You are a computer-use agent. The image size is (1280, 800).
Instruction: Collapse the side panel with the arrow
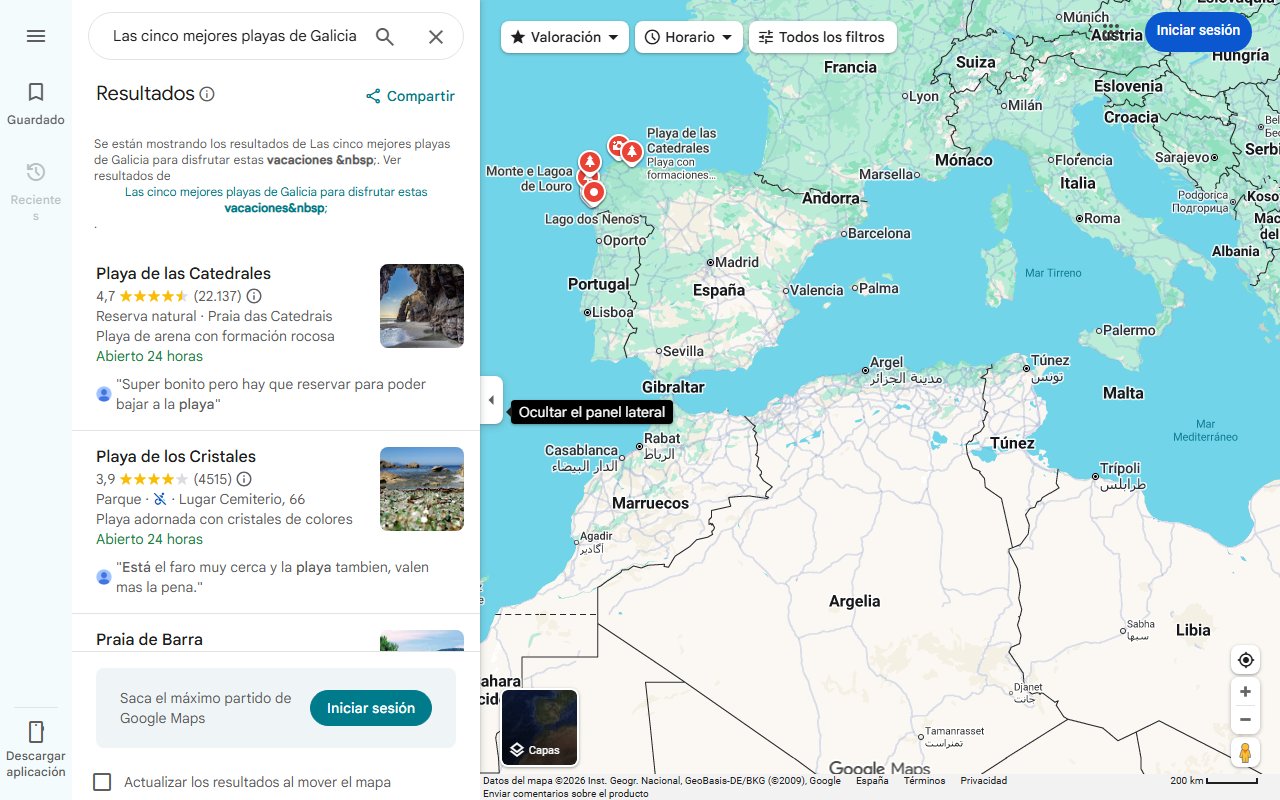point(491,399)
